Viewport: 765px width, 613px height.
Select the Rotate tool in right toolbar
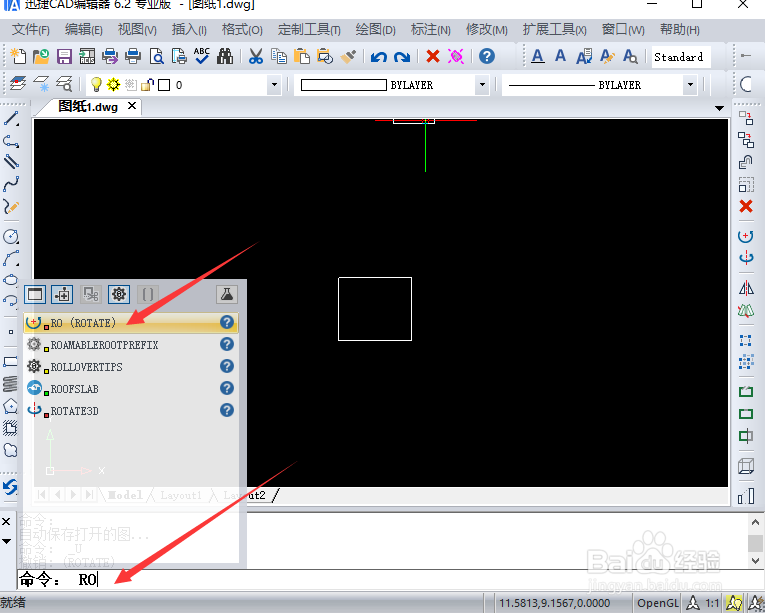(x=745, y=236)
